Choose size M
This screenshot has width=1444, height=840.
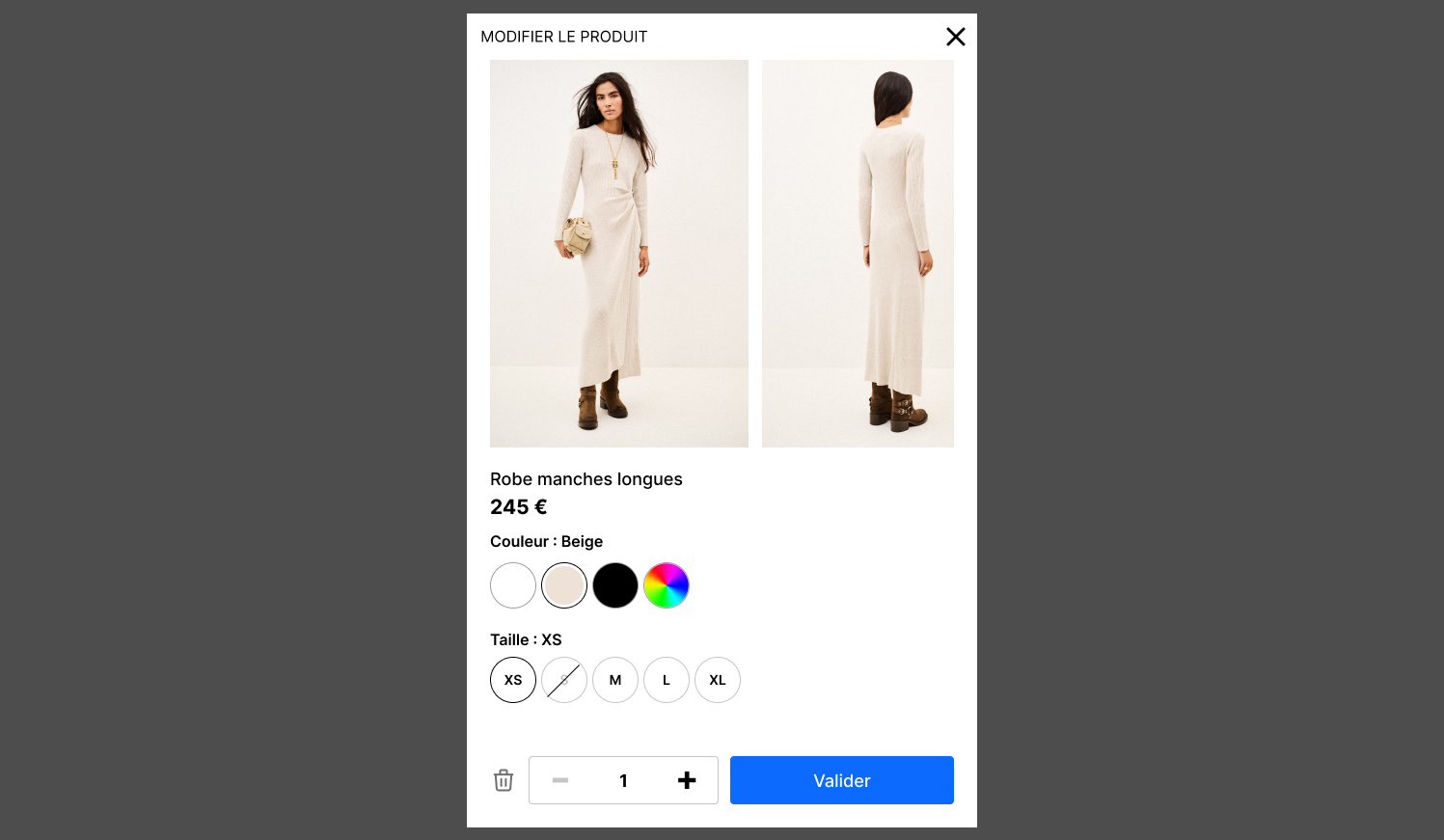pyautogui.click(x=615, y=680)
